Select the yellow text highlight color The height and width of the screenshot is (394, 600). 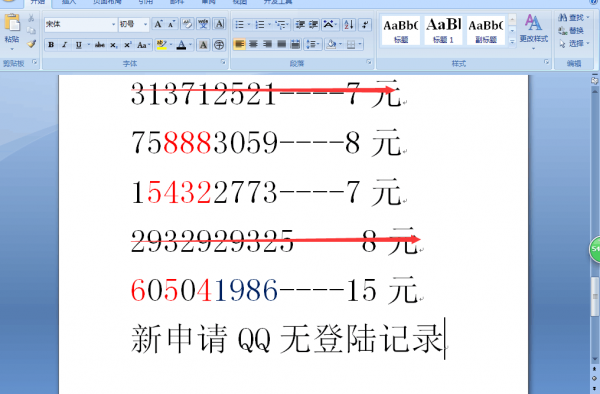tap(161, 45)
